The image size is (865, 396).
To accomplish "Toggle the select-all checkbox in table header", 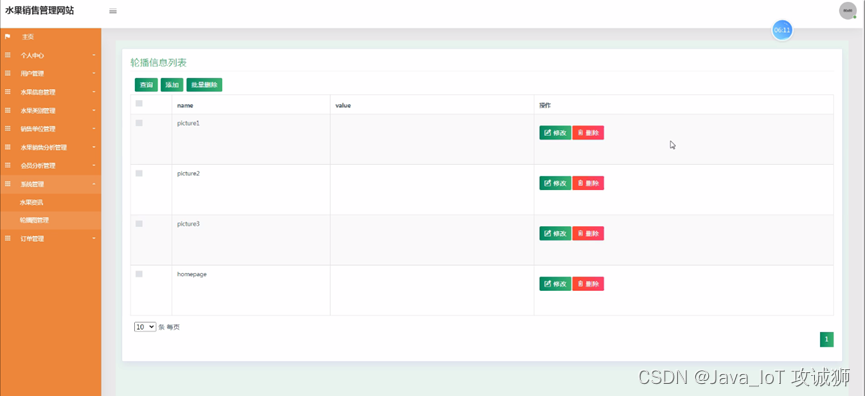I will click(139, 103).
